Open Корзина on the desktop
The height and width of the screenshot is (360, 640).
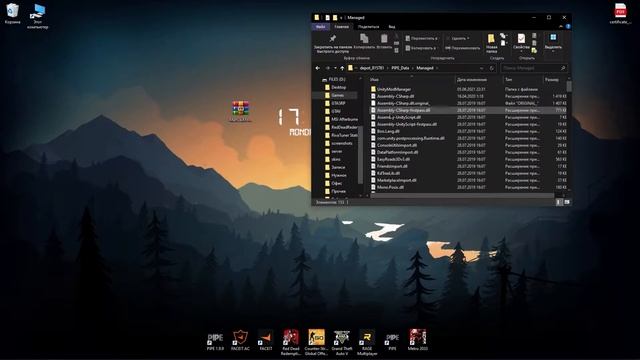click(x=12, y=13)
